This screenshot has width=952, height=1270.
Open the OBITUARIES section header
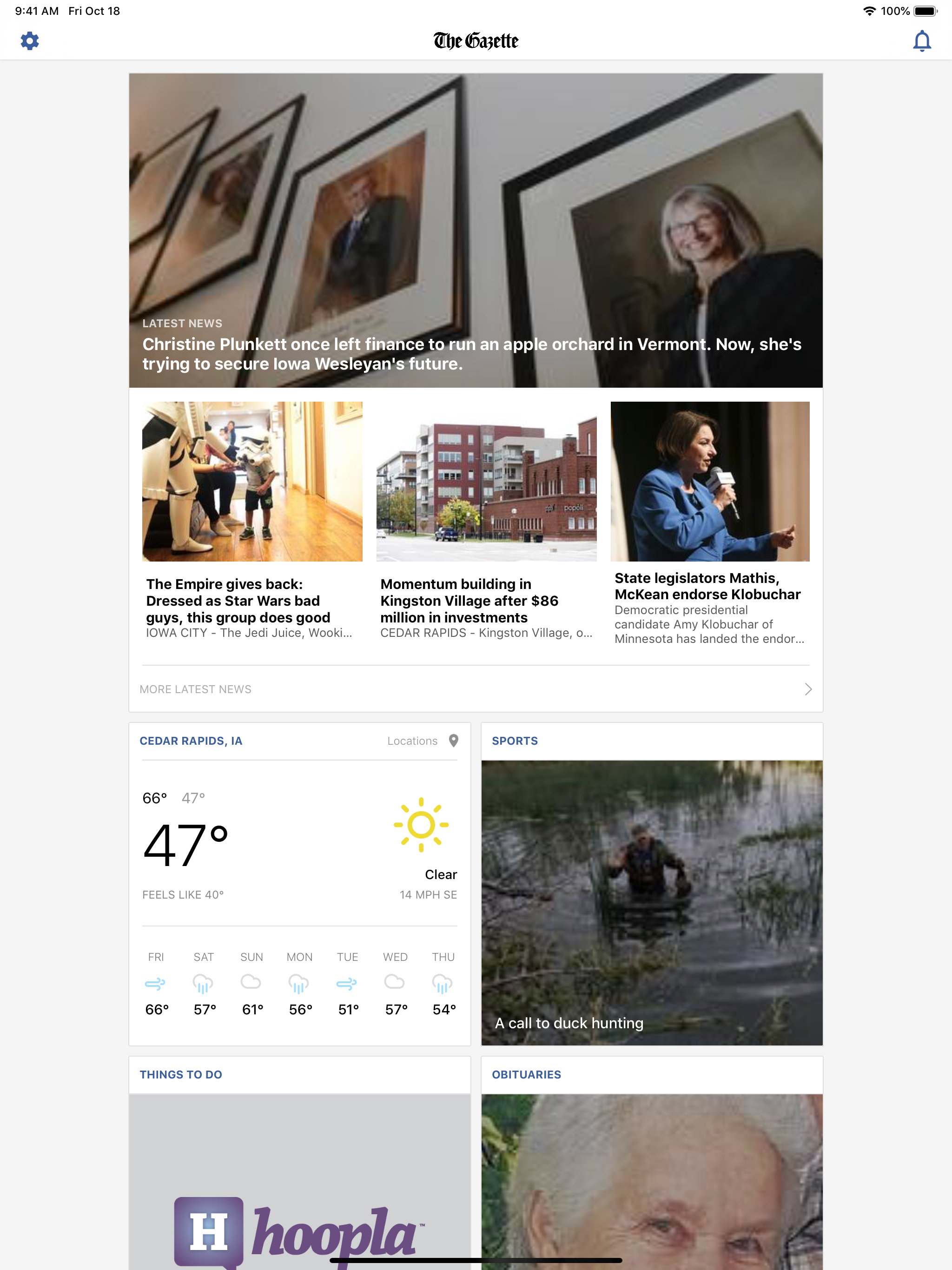click(x=527, y=1074)
